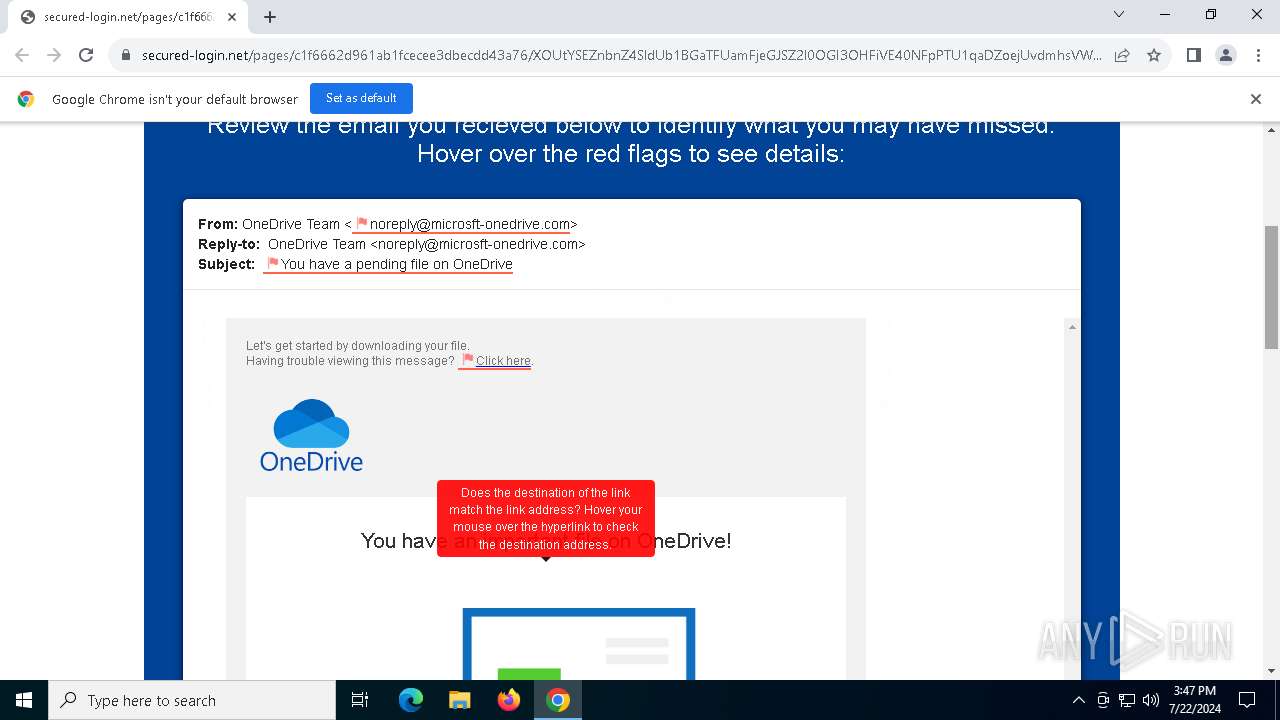Select Chrome icon in taskbar
This screenshot has width=1280, height=720.
tap(558, 700)
